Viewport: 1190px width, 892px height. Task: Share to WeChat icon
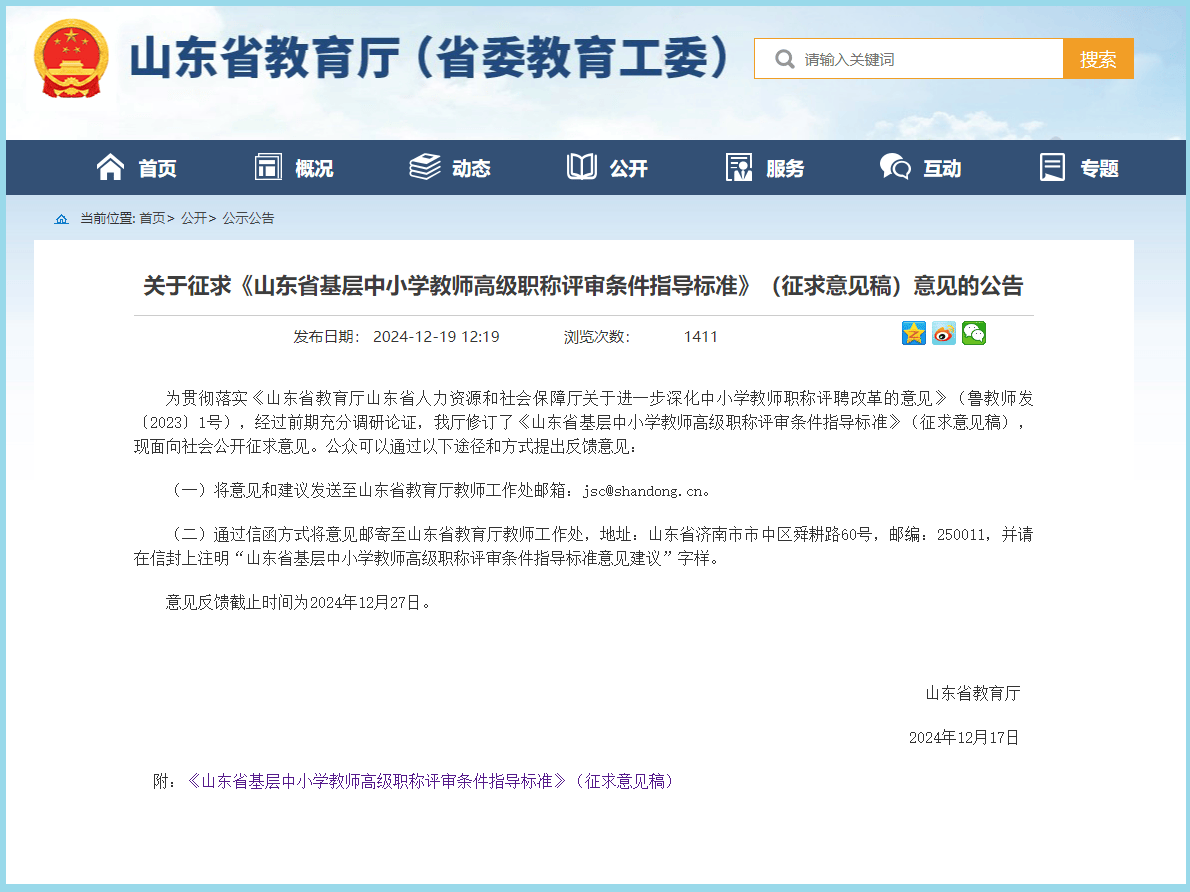[974, 333]
